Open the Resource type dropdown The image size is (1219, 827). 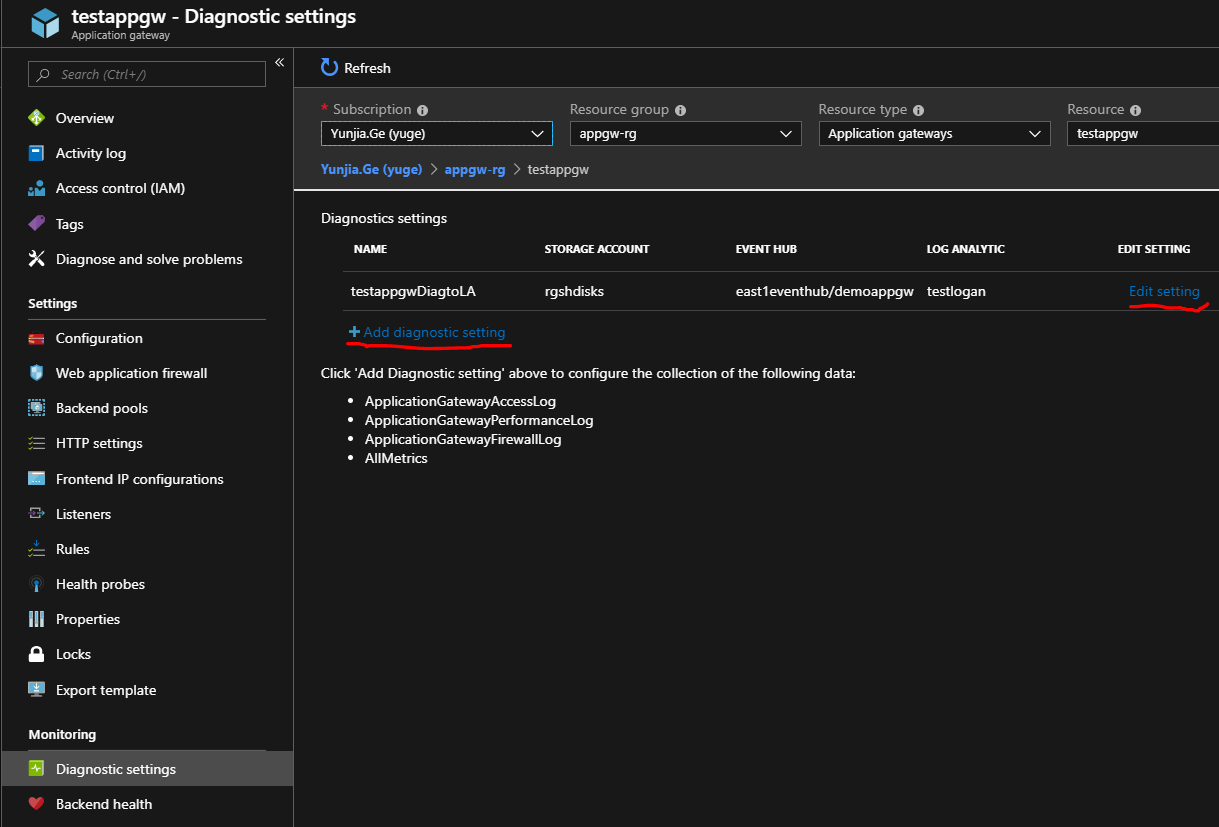click(x=934, y=134)
